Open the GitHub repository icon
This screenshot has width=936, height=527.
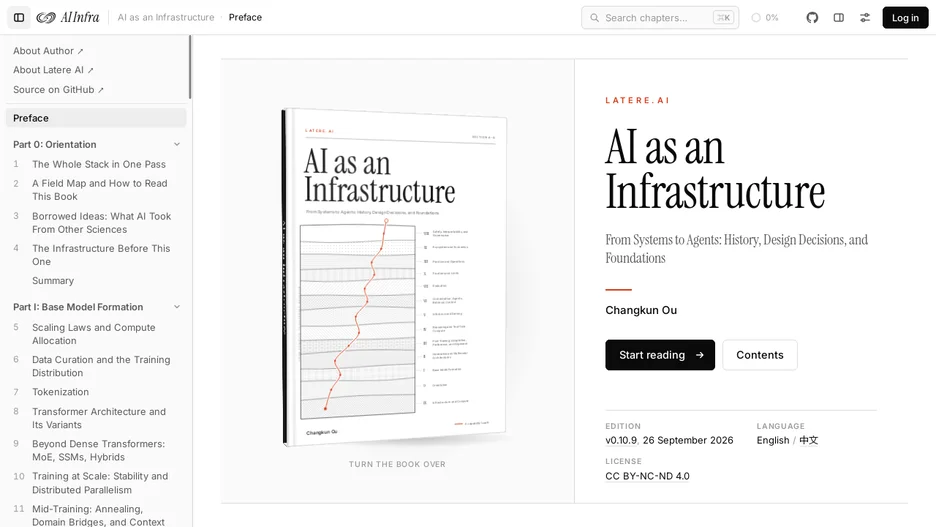[x=812, y=17]
